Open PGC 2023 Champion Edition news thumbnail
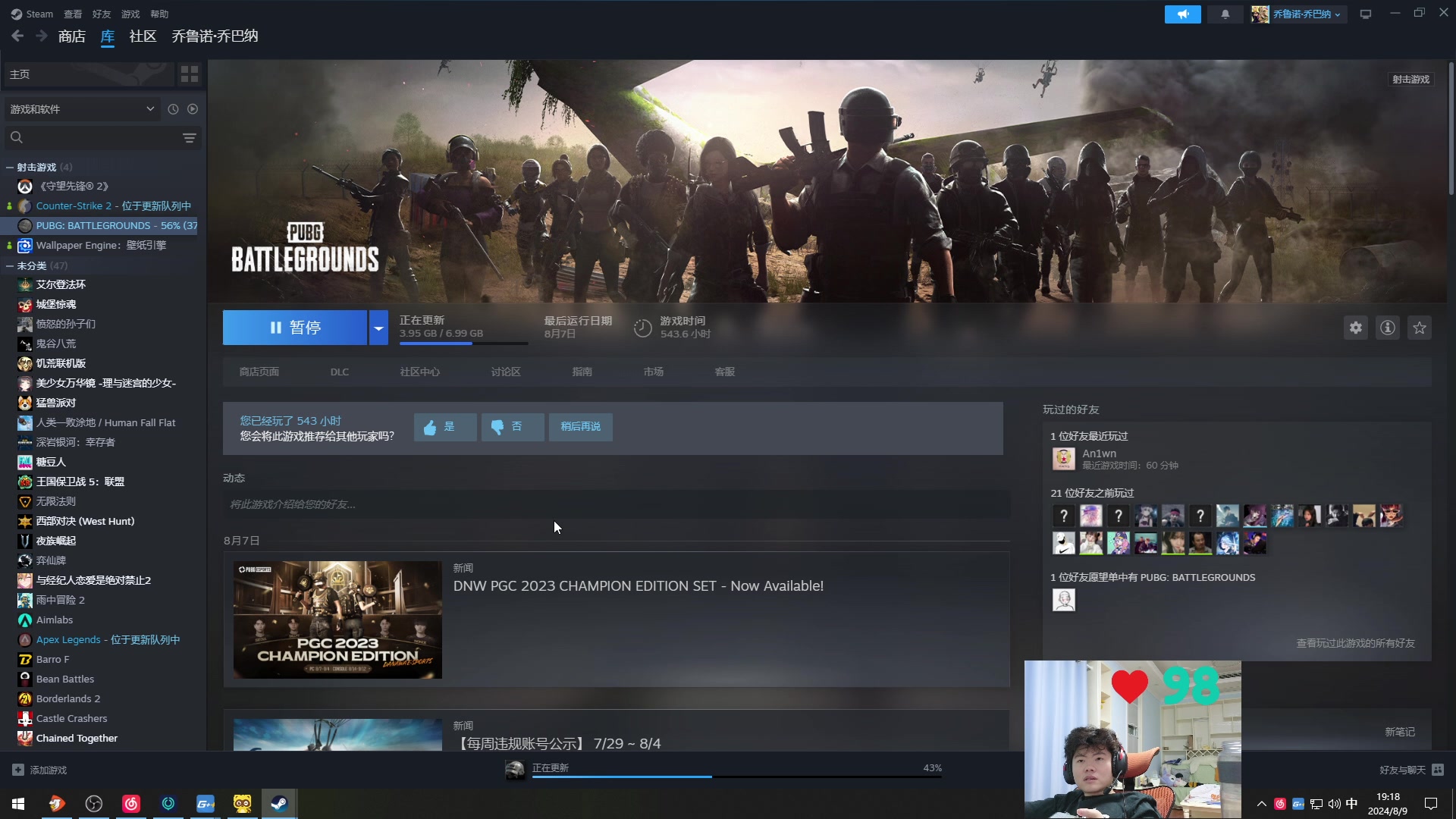This screenshot has width=1456, height=819. click(x=337, y=620)
